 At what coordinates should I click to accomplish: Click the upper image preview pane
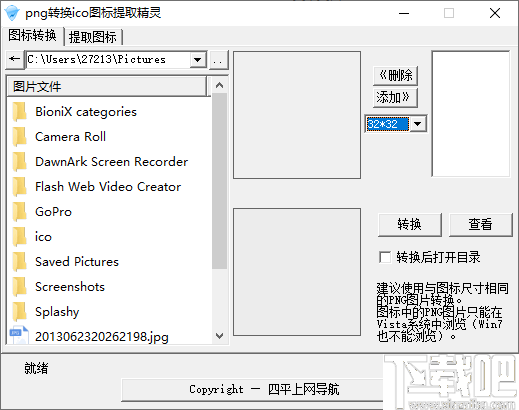pyautogui.click(x=297, y=115)
